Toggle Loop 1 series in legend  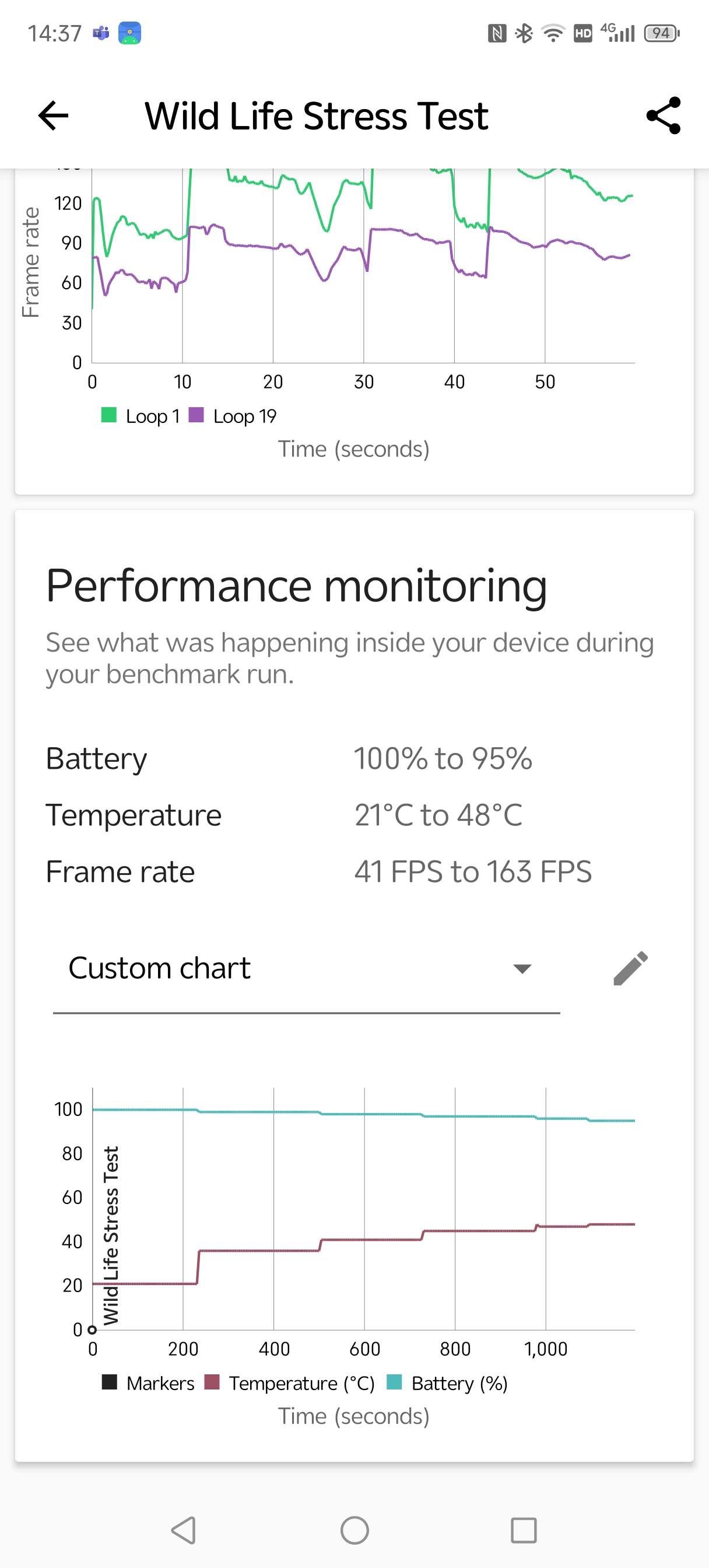pos(141,416)
